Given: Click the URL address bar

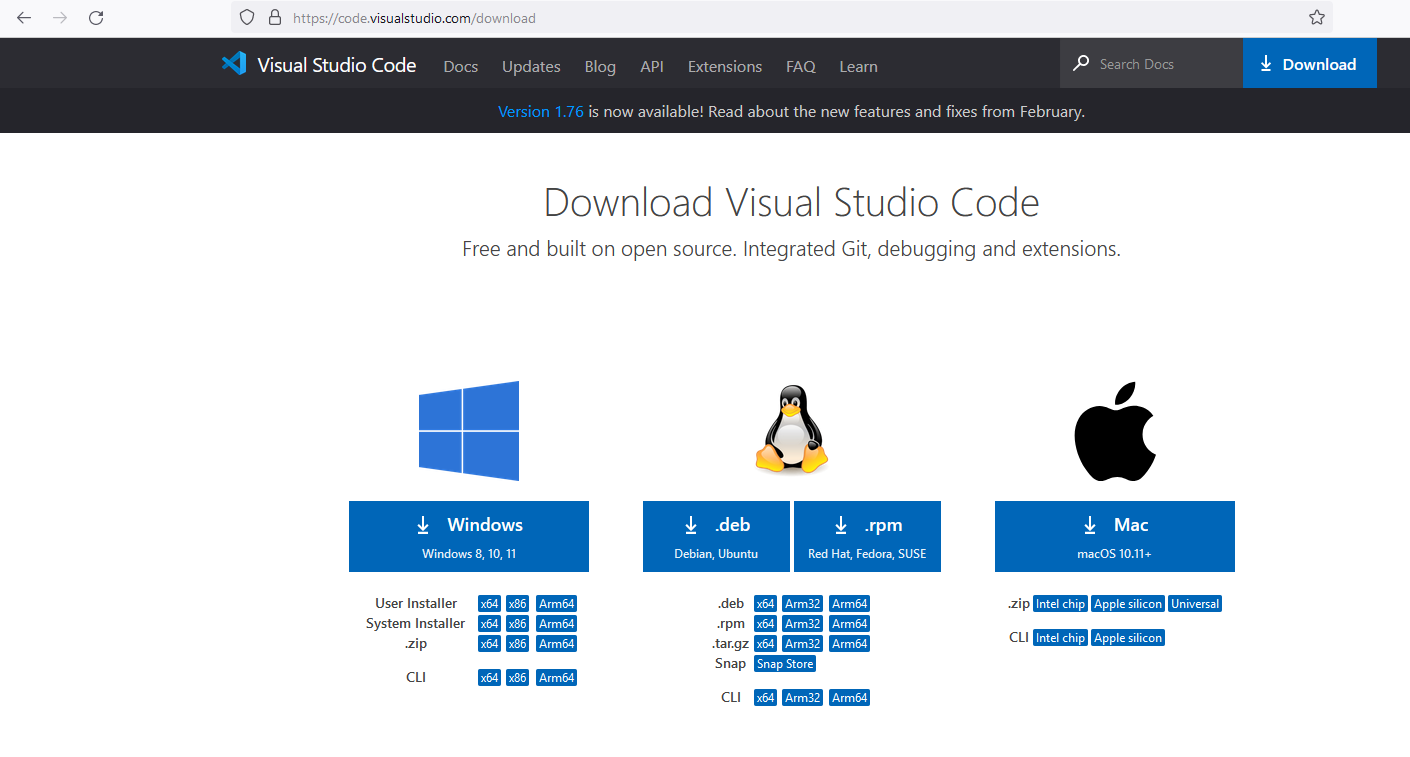Looking at the screenshot, I should coord(780,17).
